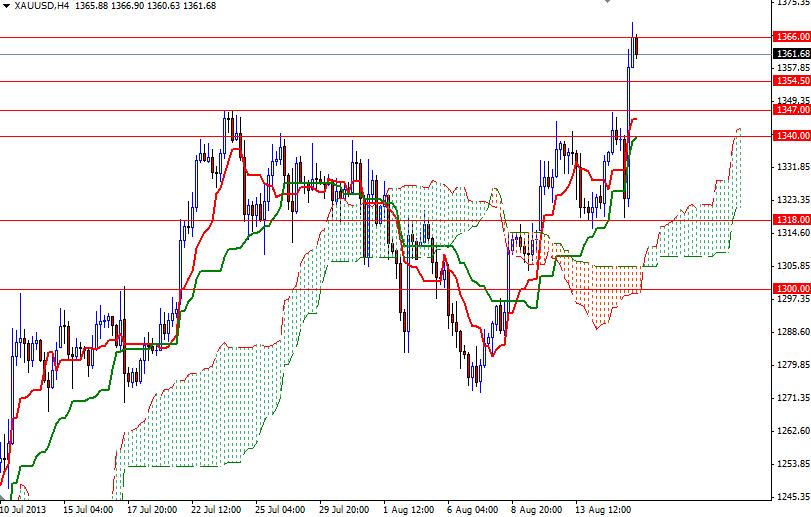
Task: Click the 22 Jul 12:00 time axis label
Action: pos(217,509)
